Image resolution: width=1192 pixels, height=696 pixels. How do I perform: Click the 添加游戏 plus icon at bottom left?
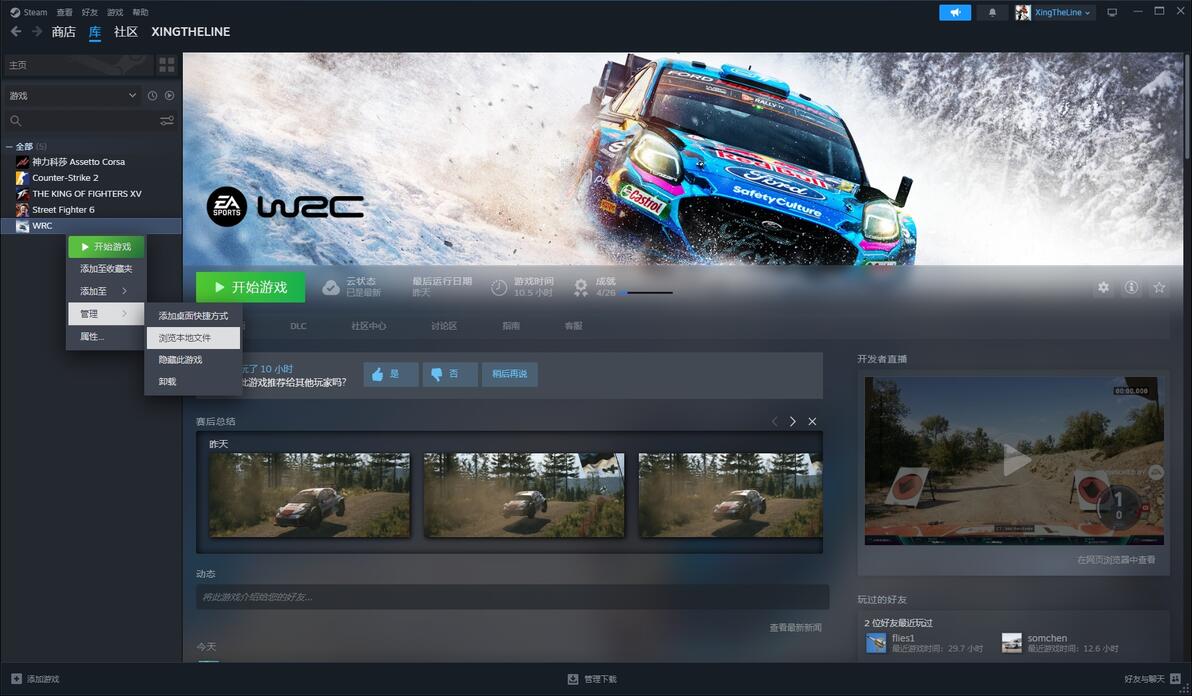[x=16, y=679]
